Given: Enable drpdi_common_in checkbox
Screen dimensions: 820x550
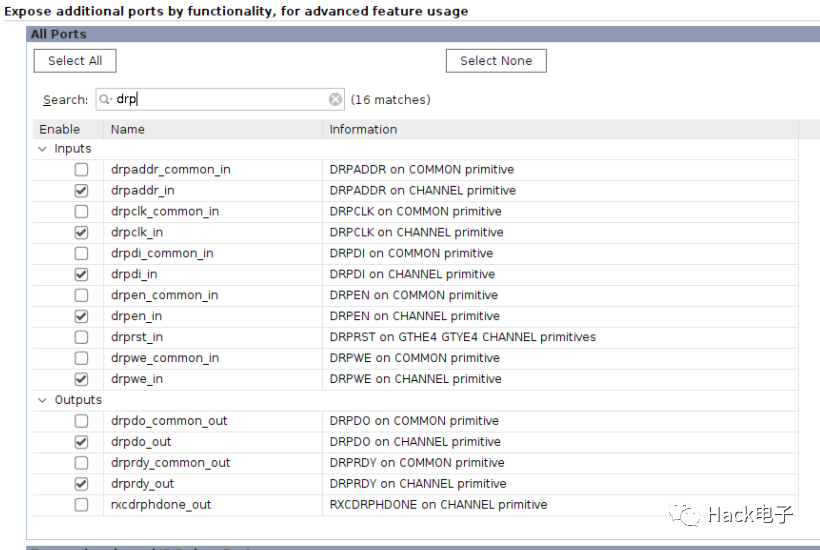Looking at the screenshot, I should point(81,253).
